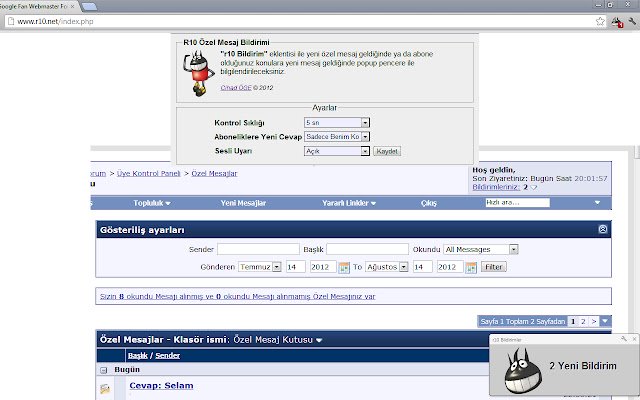This screenshot has width=640, height=400.
Task: Open the Kontrol Sıklığı dropdown
Action: (337, 122)
